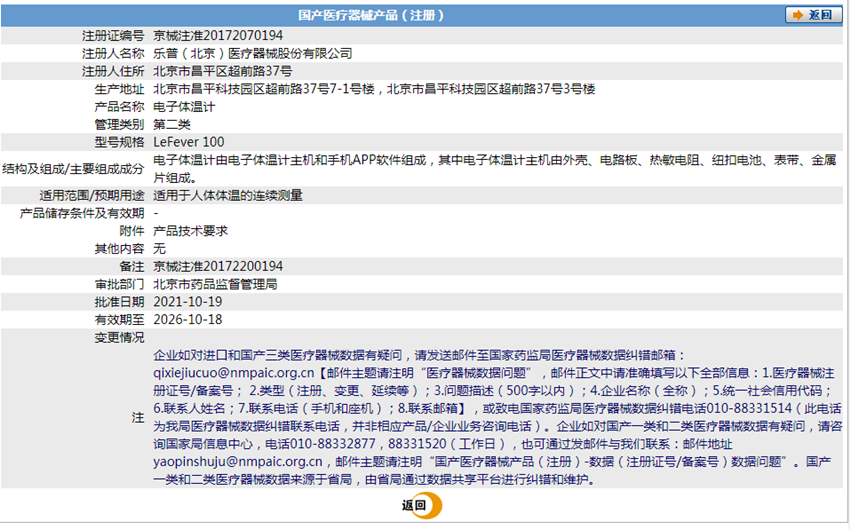Screen dimensions: 850x529
Task: Click the label 管理类别
Action: pos(119,124)
